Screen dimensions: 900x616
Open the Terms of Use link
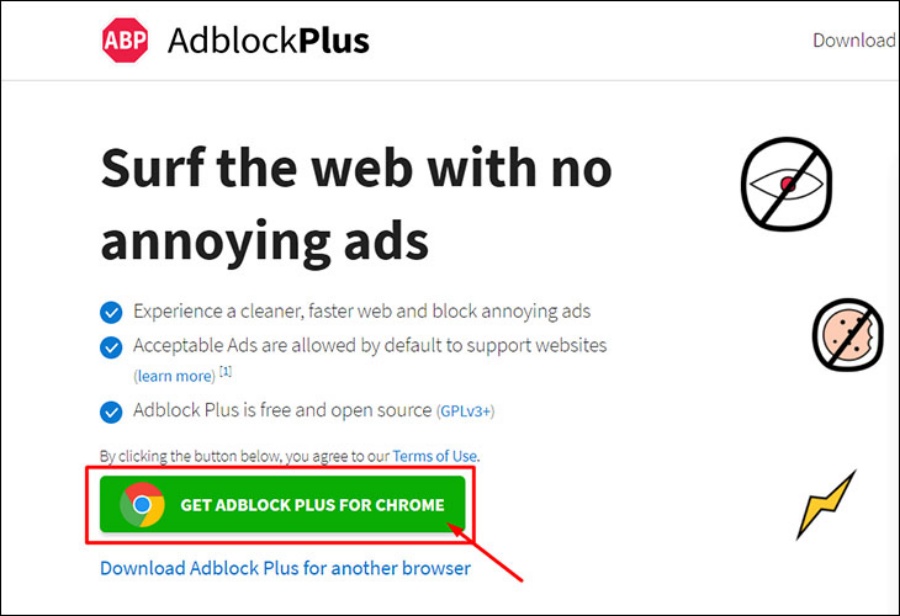[x=435, y=456]
